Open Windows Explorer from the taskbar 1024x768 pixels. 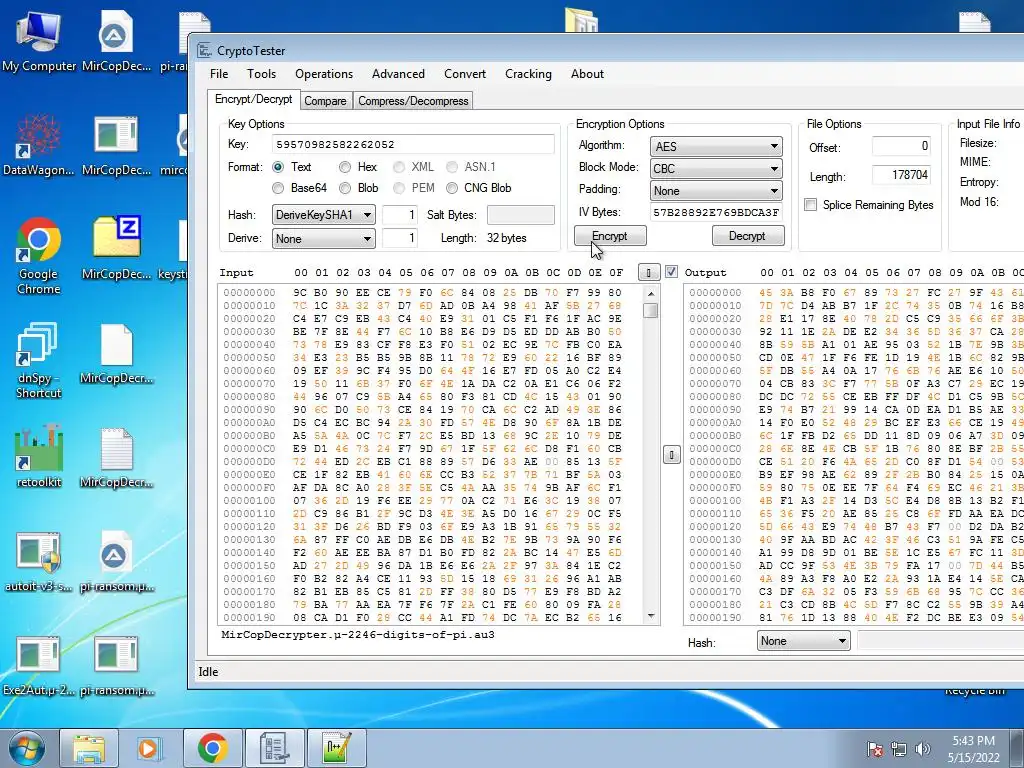[89, 748]
